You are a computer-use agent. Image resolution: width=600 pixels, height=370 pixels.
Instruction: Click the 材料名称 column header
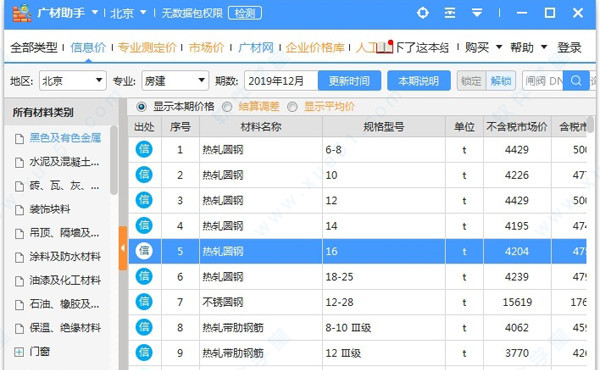click(x=261, y=127)
